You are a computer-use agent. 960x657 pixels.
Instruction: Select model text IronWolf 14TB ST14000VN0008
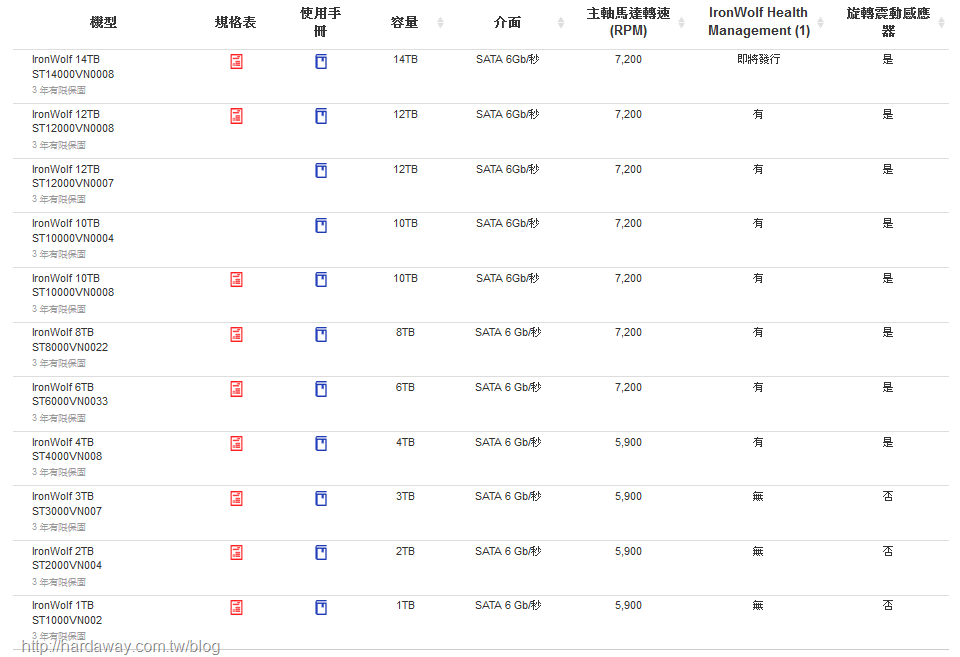coord(73,67)
